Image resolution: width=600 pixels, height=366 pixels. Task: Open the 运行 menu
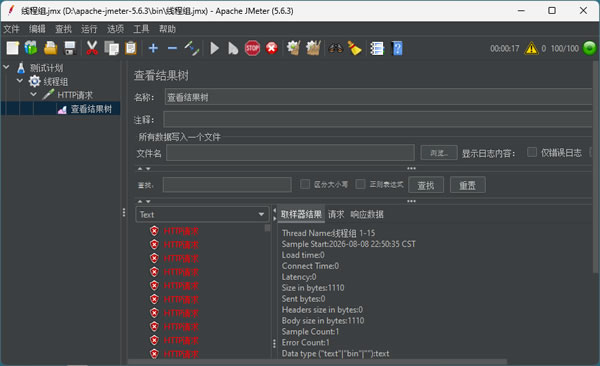tap(89, 29)
